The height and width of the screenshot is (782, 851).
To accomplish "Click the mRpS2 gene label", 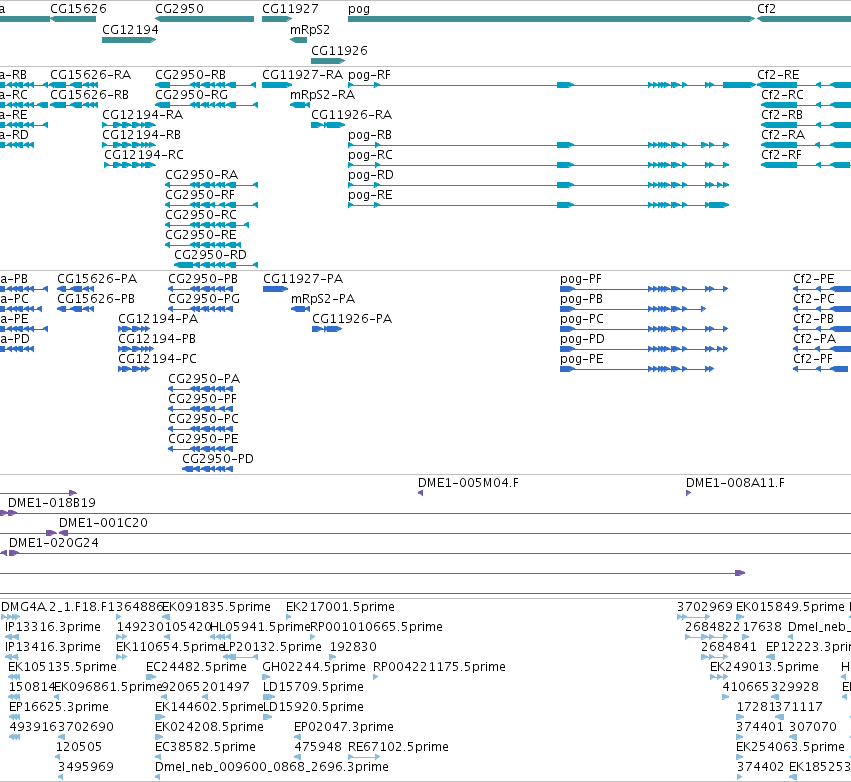I will coord(310,29).
